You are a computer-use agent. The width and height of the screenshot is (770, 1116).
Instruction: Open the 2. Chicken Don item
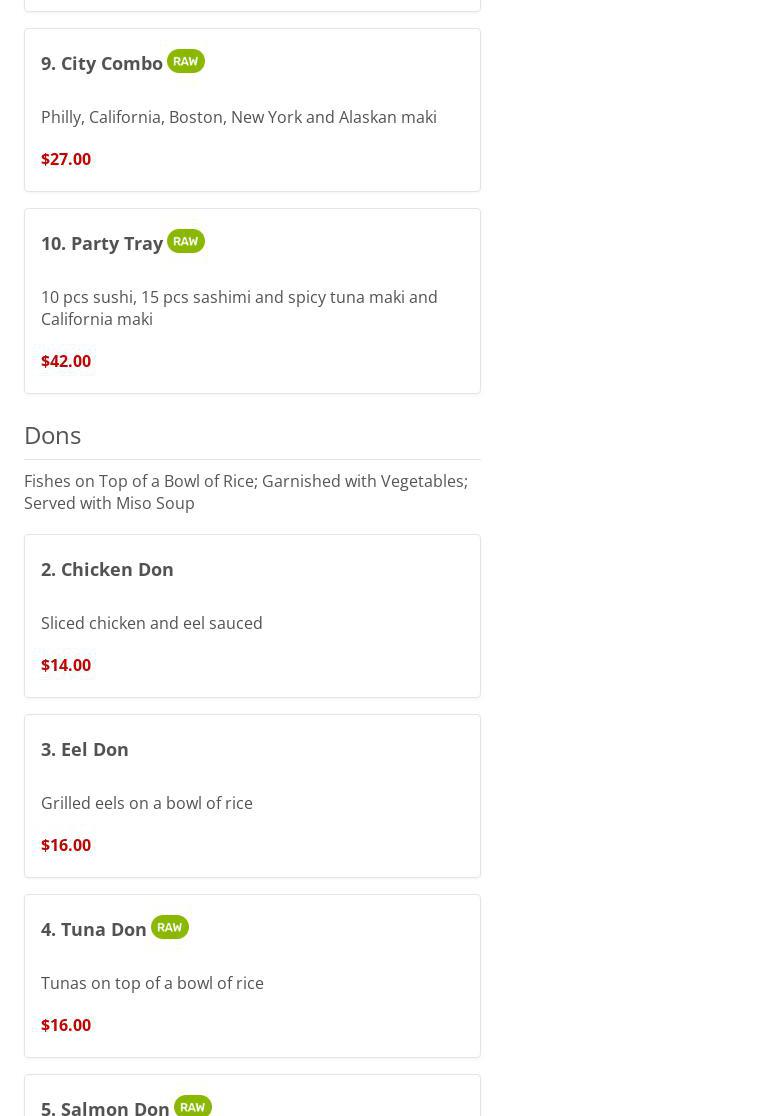pyautogui.click(x=107, y=569)
